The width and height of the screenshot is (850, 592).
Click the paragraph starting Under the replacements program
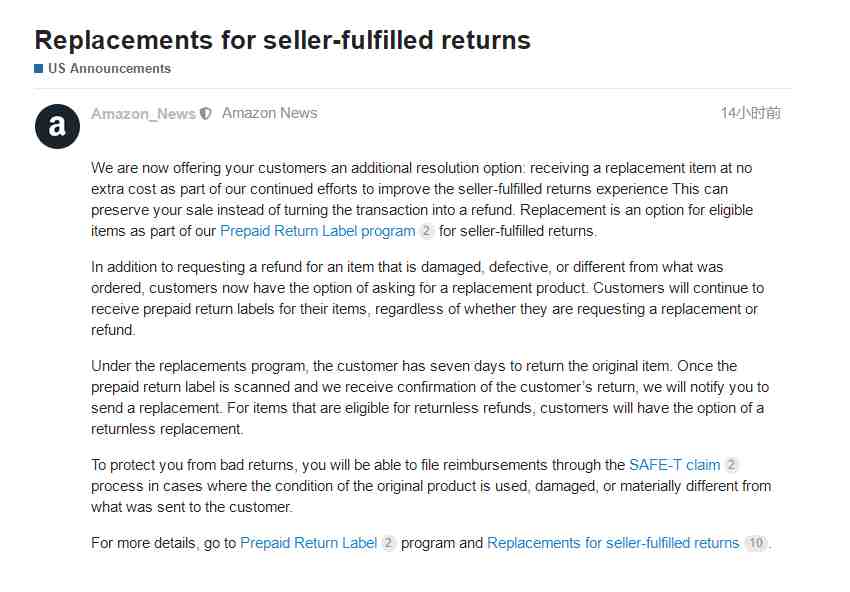pyautogui.click(x=430, y=397)
